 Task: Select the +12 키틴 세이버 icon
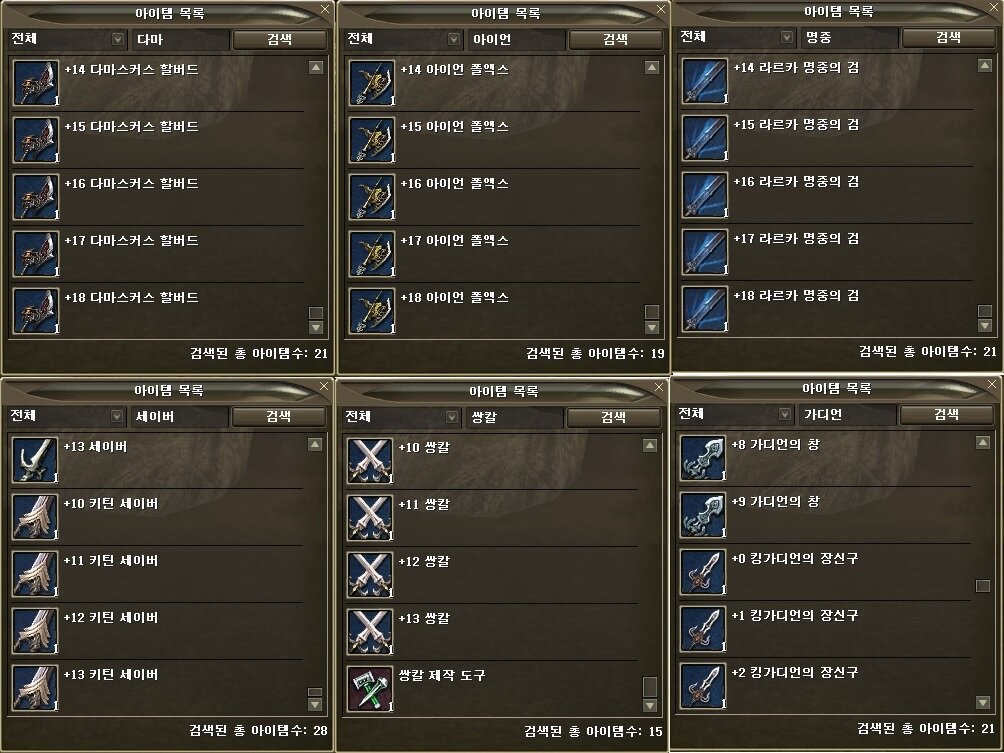click(35, 631)
